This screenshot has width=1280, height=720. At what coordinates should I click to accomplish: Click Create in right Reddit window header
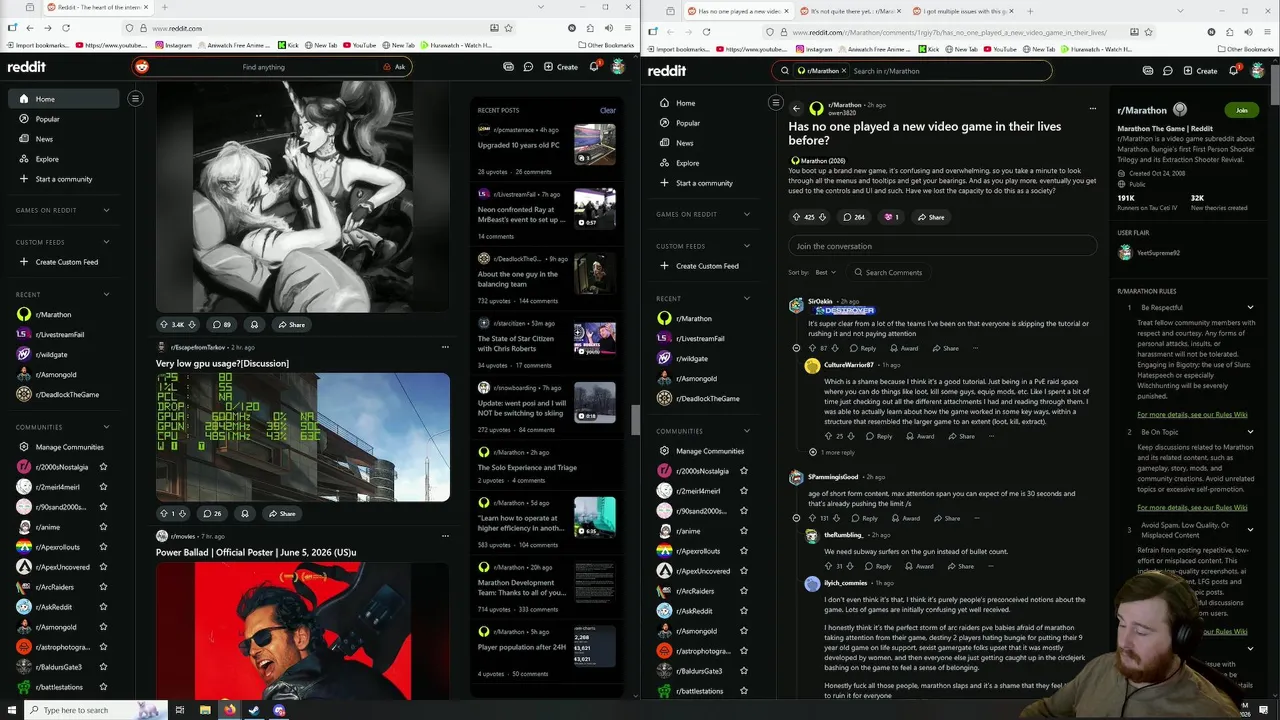[x=1200, y=71]
